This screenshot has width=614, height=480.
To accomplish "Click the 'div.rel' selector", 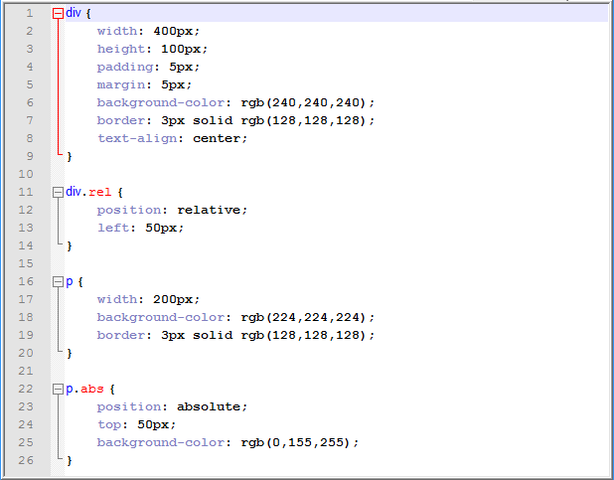I will click(x=88, y=192).
